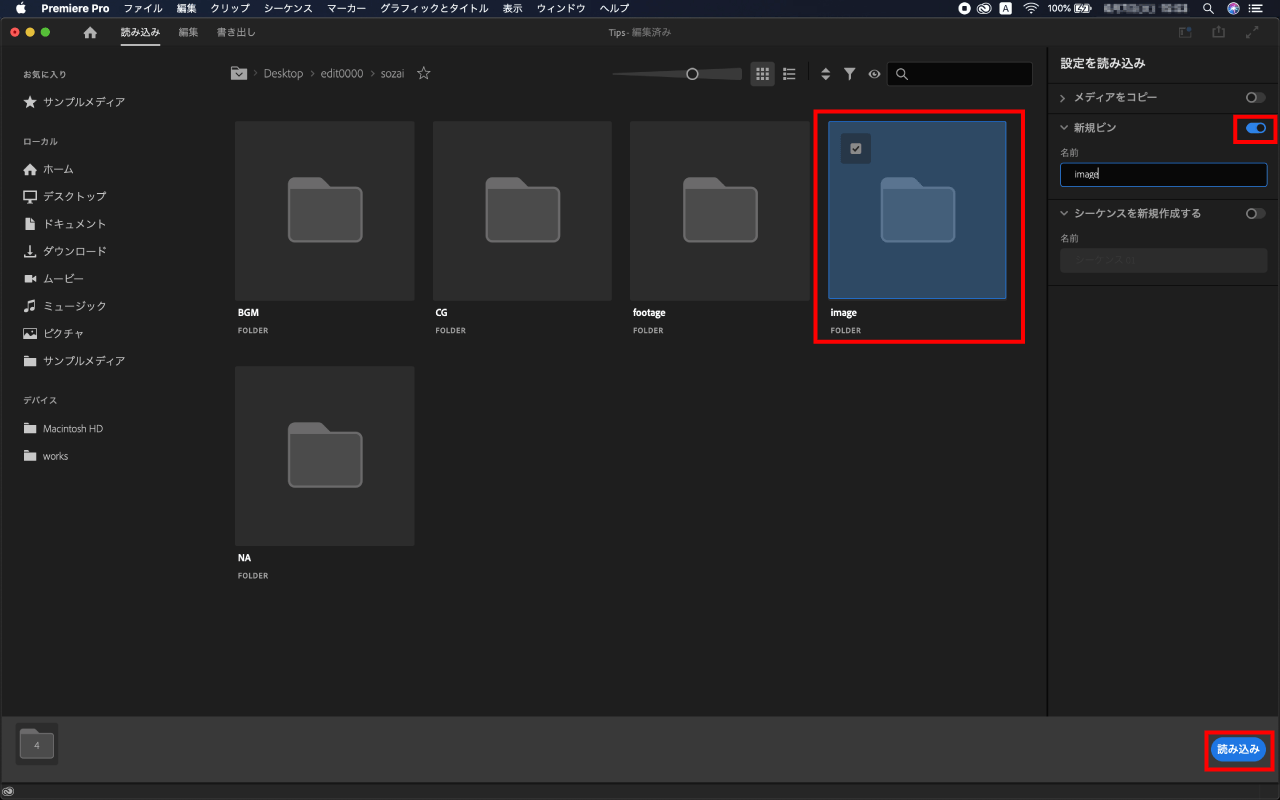Click sozai in the breadcrumb path
This screenshot has width=1280, height=800.
(x=392, y=74)
